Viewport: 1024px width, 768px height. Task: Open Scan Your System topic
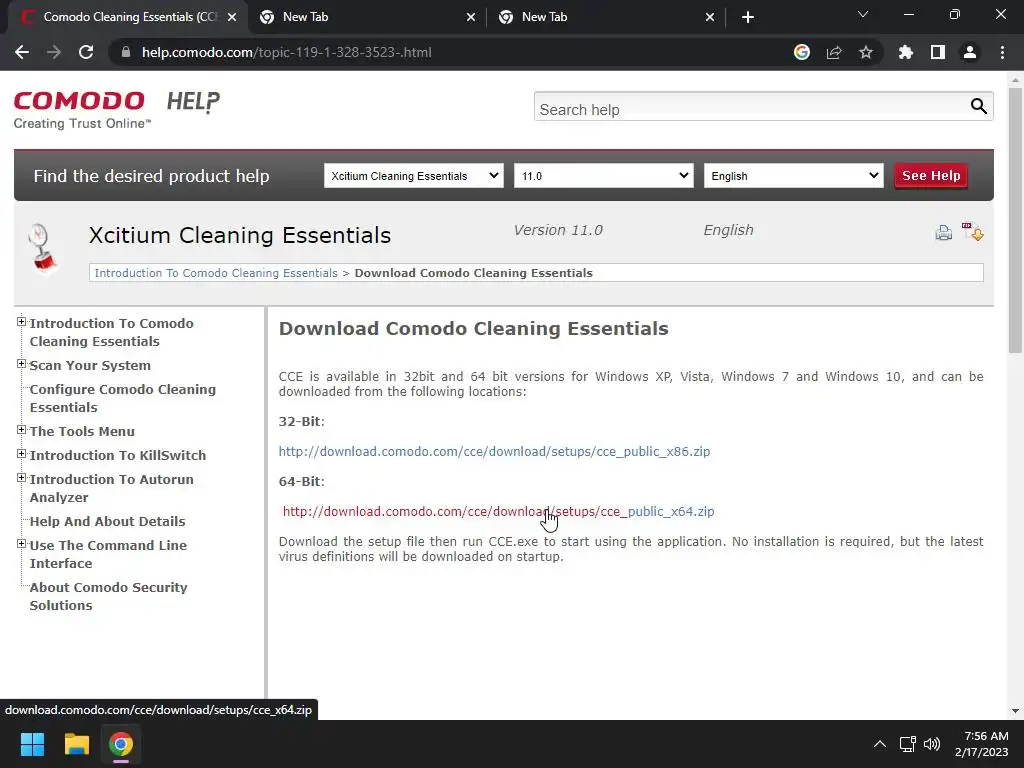pyautogui.click(x=90, y=365)
